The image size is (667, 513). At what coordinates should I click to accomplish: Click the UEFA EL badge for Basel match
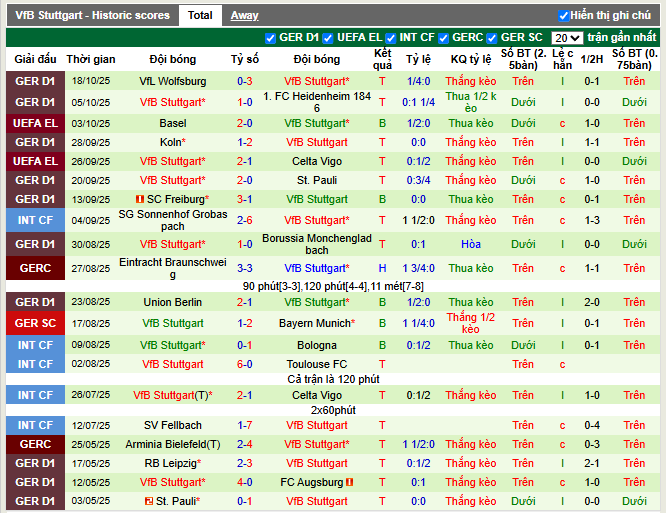click(x=34, y=123)
